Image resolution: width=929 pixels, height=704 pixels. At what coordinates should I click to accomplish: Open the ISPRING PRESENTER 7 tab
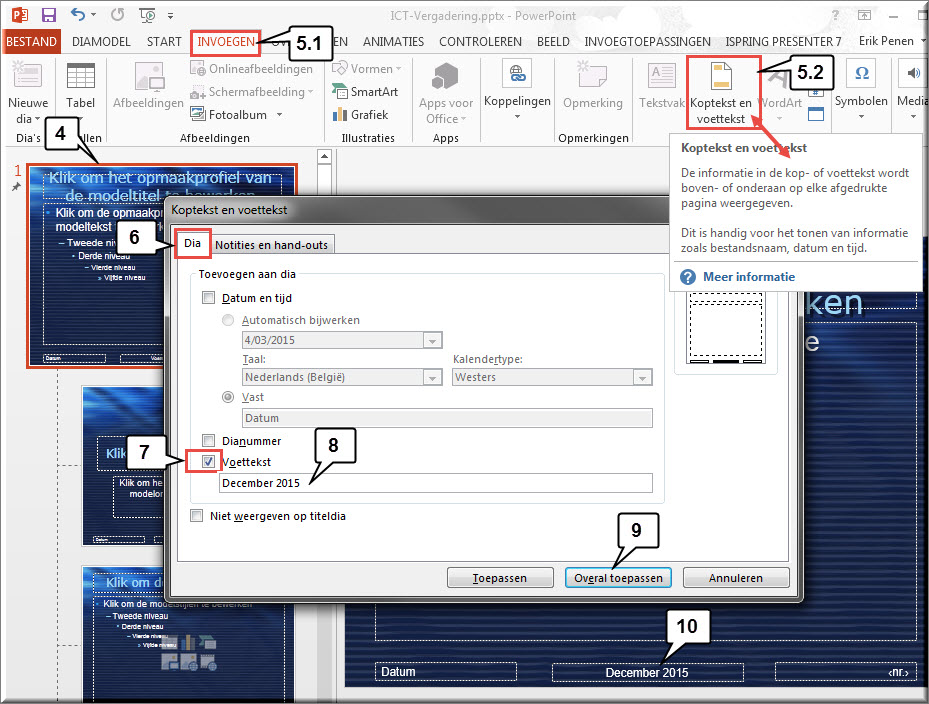pos(783,41)
